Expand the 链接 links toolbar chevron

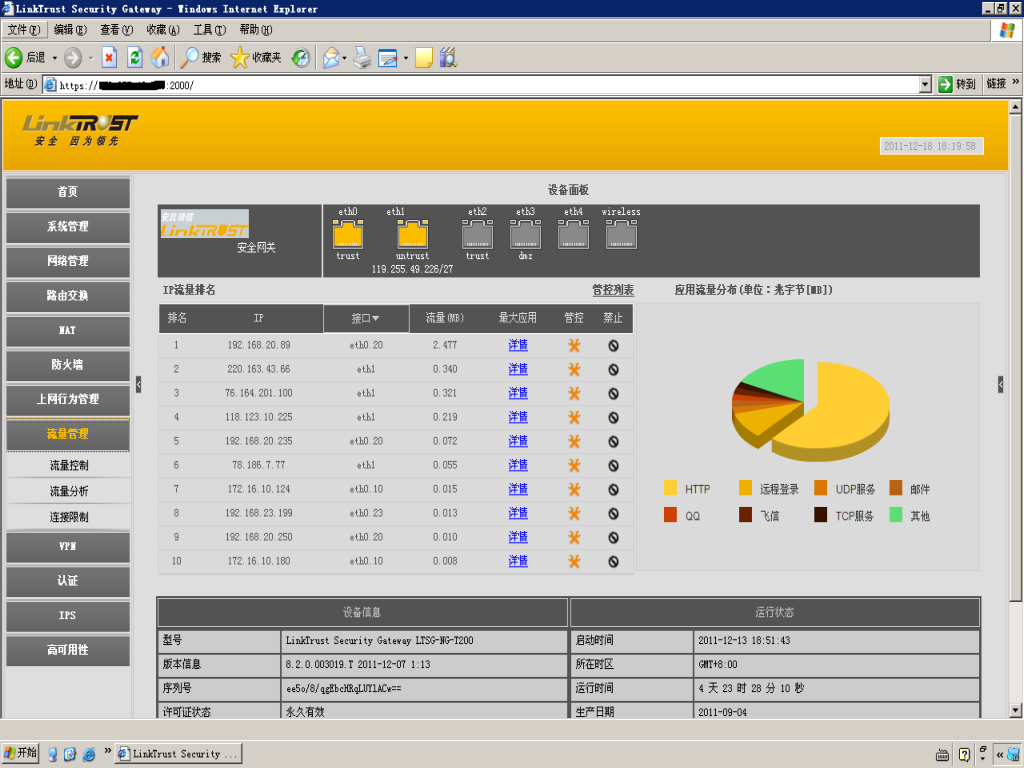click(x=1016, y=82)
